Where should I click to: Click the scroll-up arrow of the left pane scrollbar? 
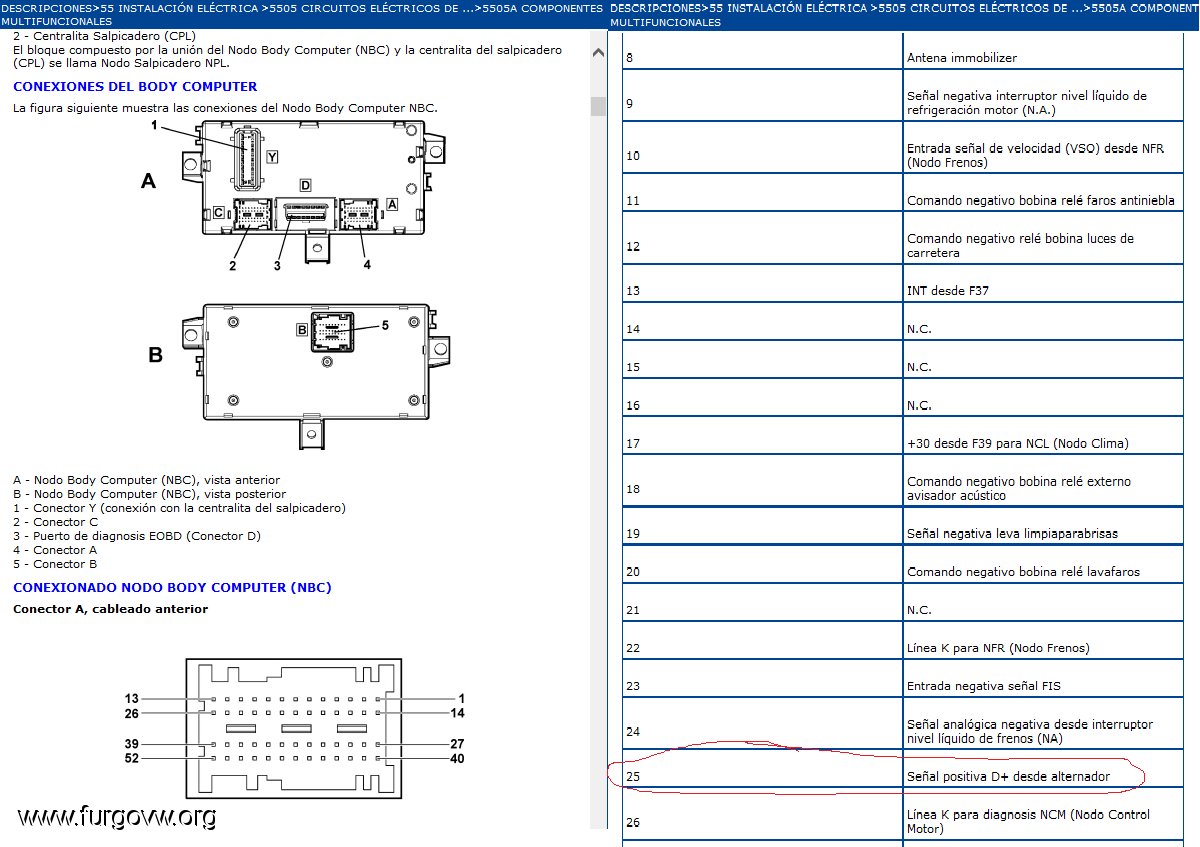coord(598,52)
